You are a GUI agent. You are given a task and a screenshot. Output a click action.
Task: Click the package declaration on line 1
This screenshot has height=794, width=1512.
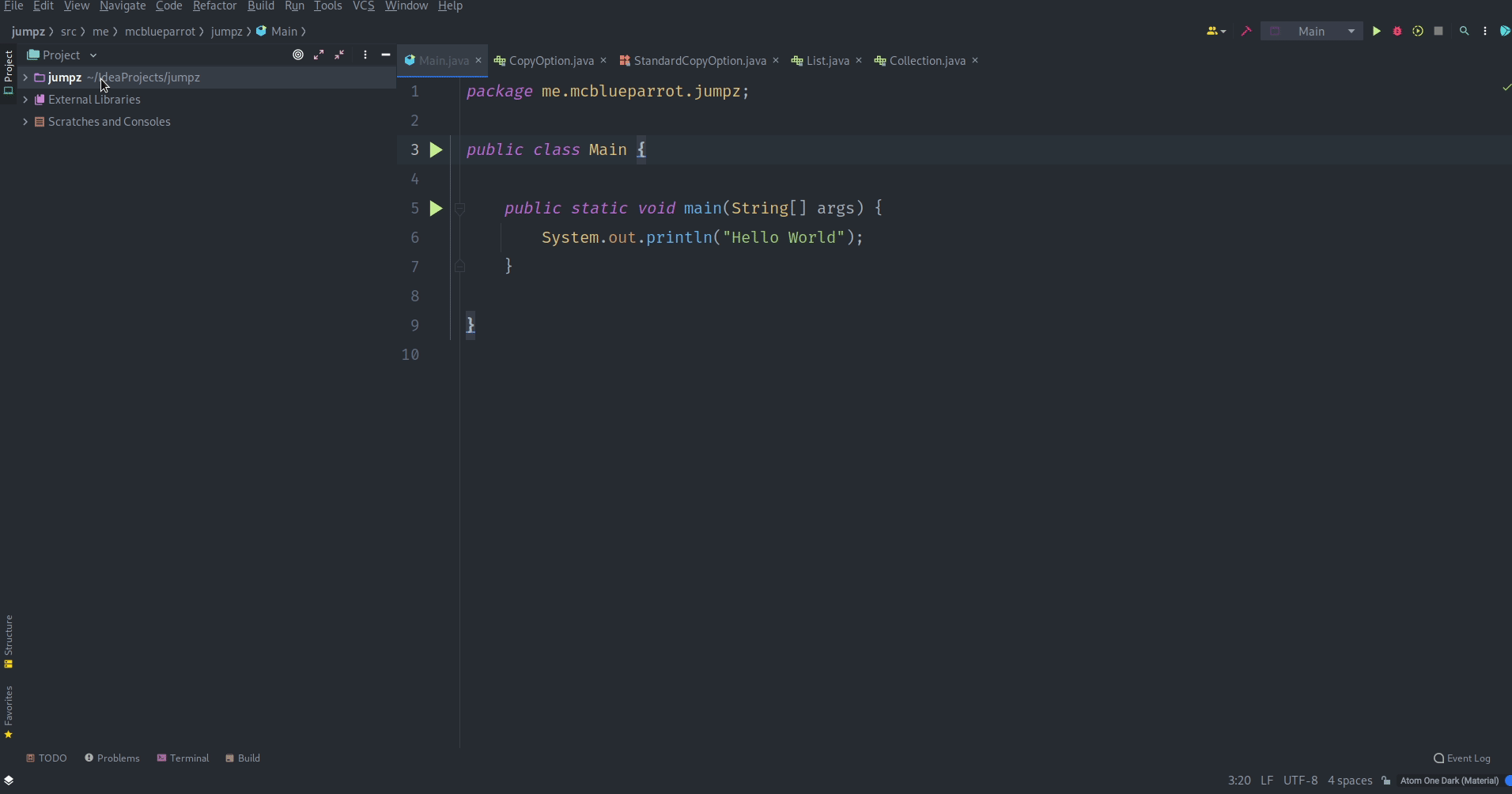(x=607, y=91)
